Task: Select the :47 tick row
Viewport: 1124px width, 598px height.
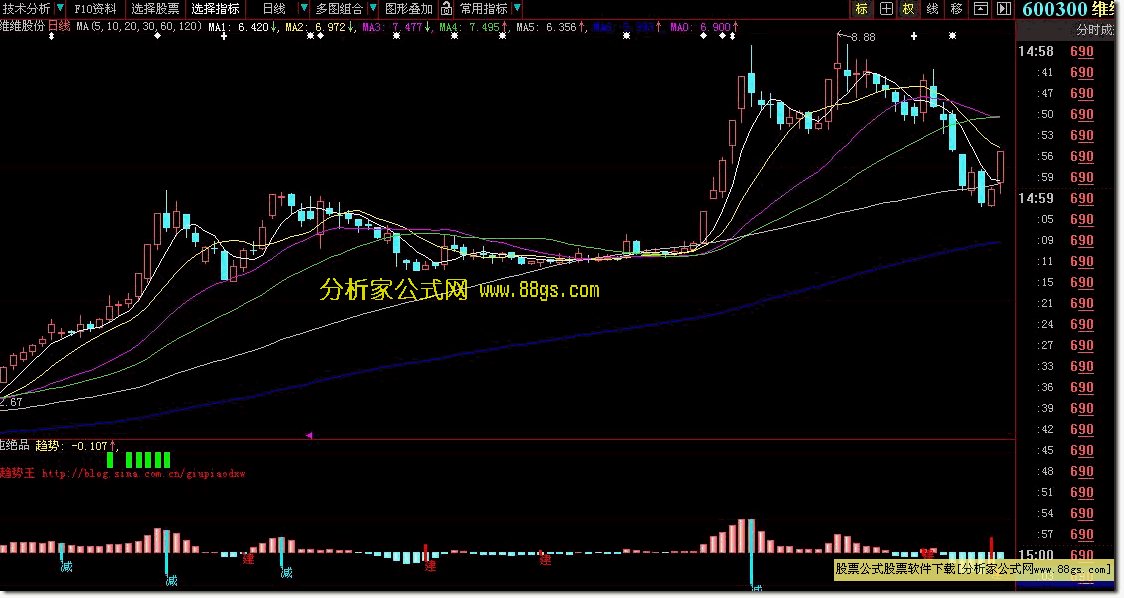Action: coord(1067,93)
